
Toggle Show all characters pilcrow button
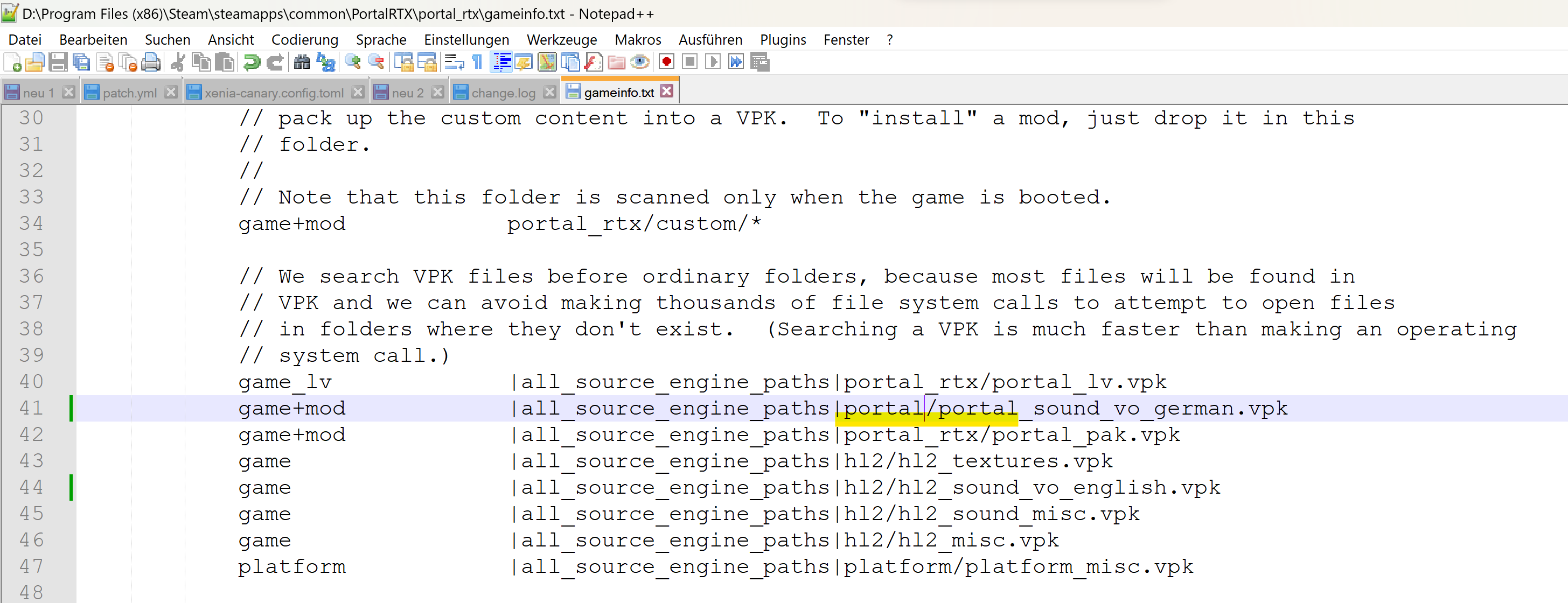(478, 62)
